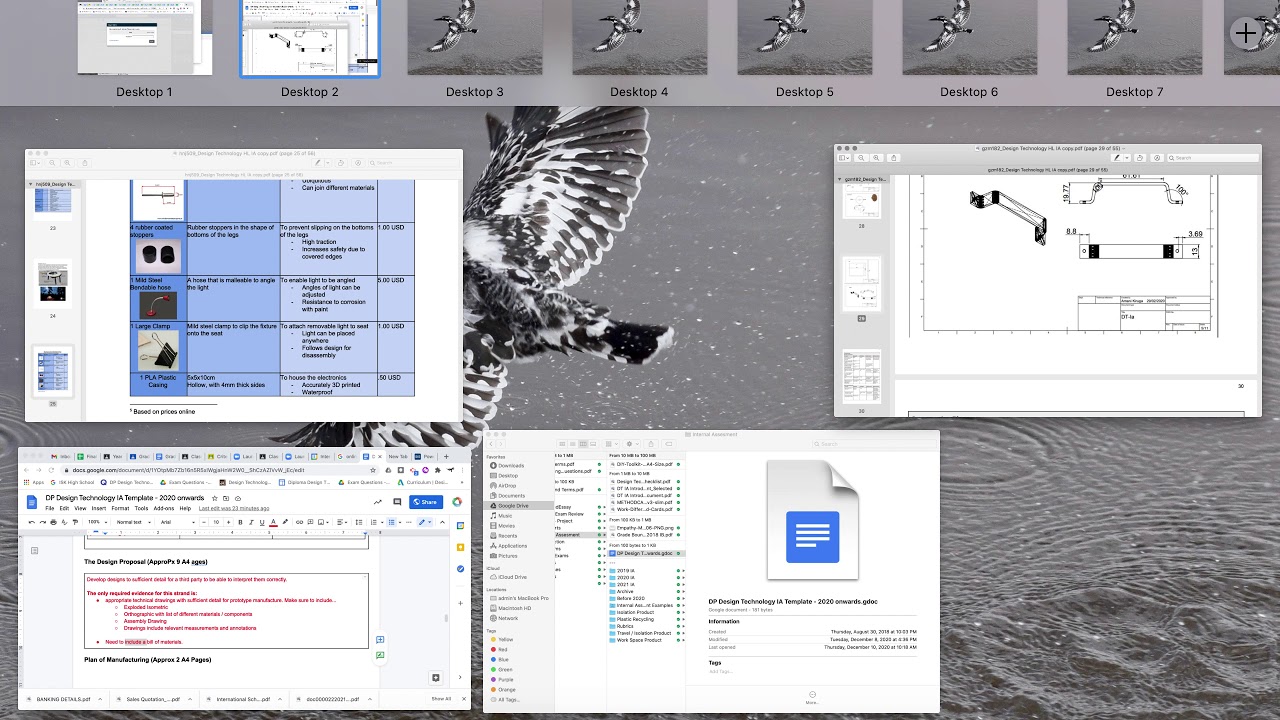Switch to the New Tab tab in Chrome
This screenshot has width=1280, height=720.
coord(397,456)
